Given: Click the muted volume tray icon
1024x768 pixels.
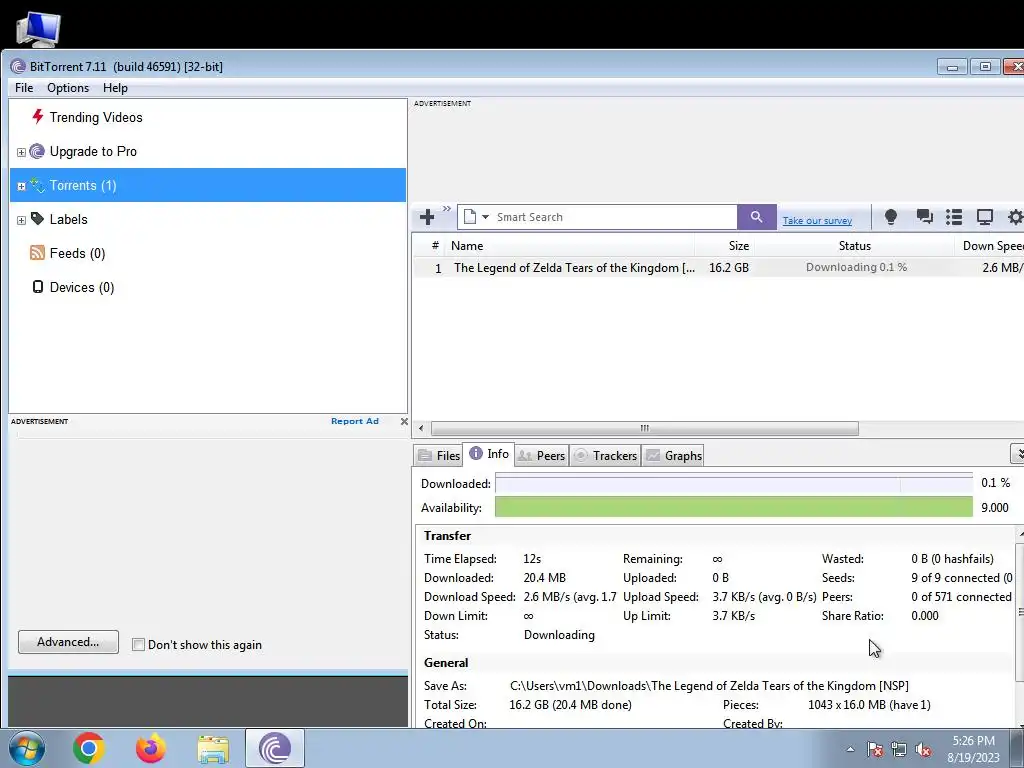Looking at the screenshot, I should 923,750.
